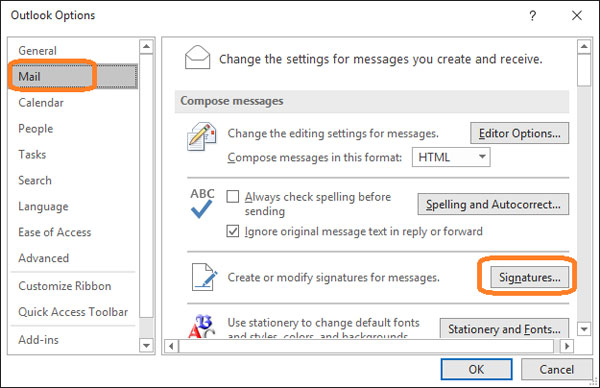This screenshot has width=600, height=388.
Task: Click the horizontal scroll left arrow
Action: 171,346
